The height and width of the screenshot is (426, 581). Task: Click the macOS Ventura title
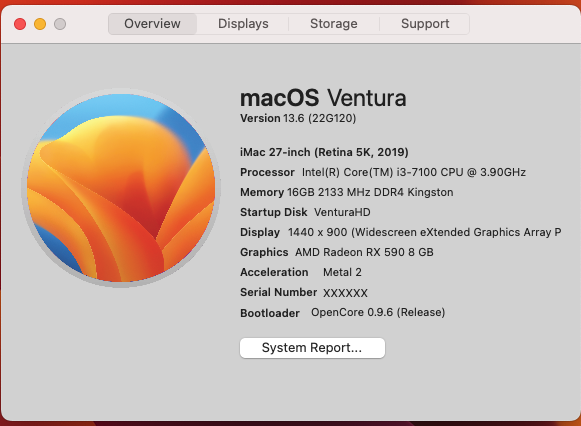coord(323,98)
